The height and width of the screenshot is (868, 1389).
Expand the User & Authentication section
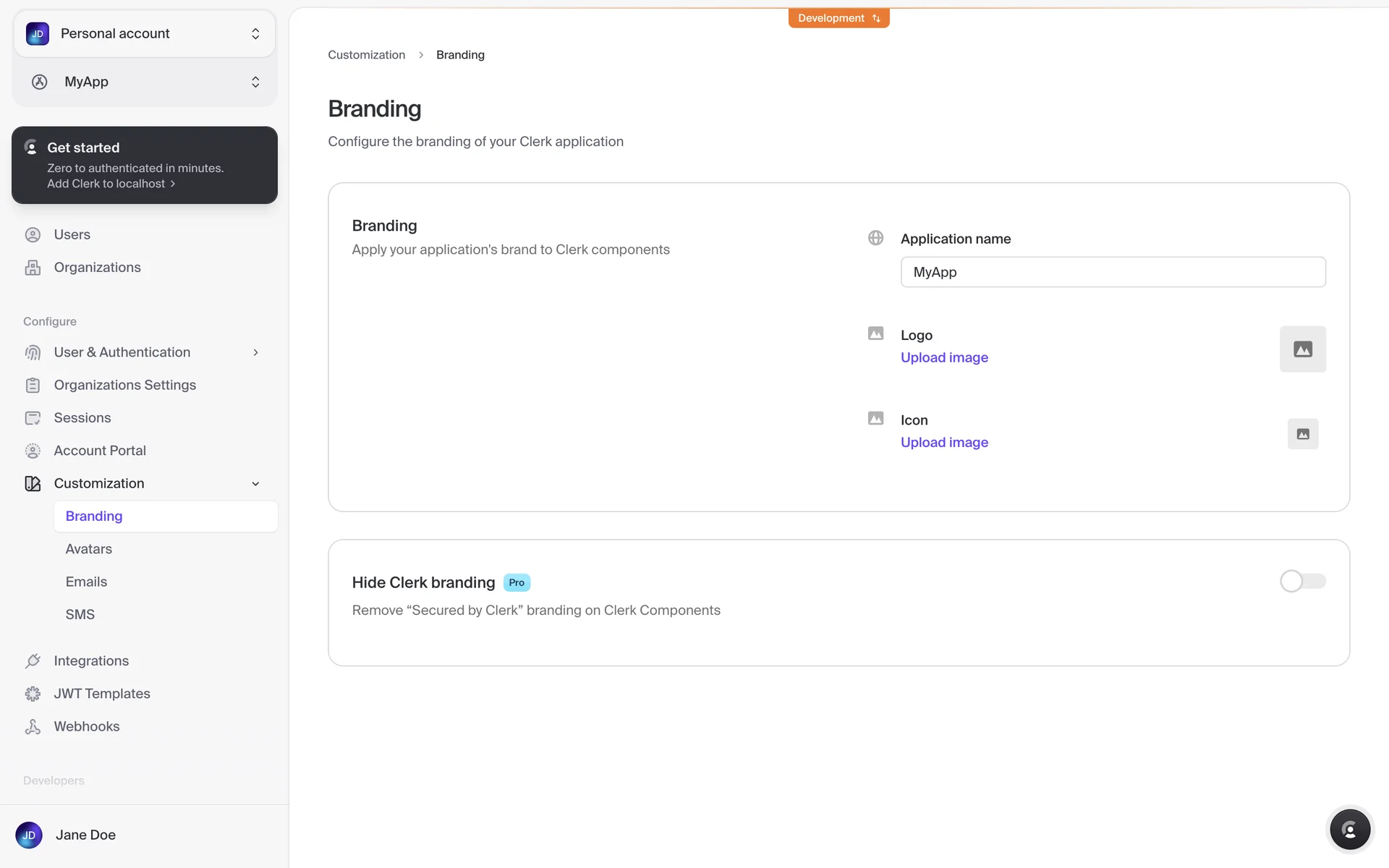click(143, 352)
